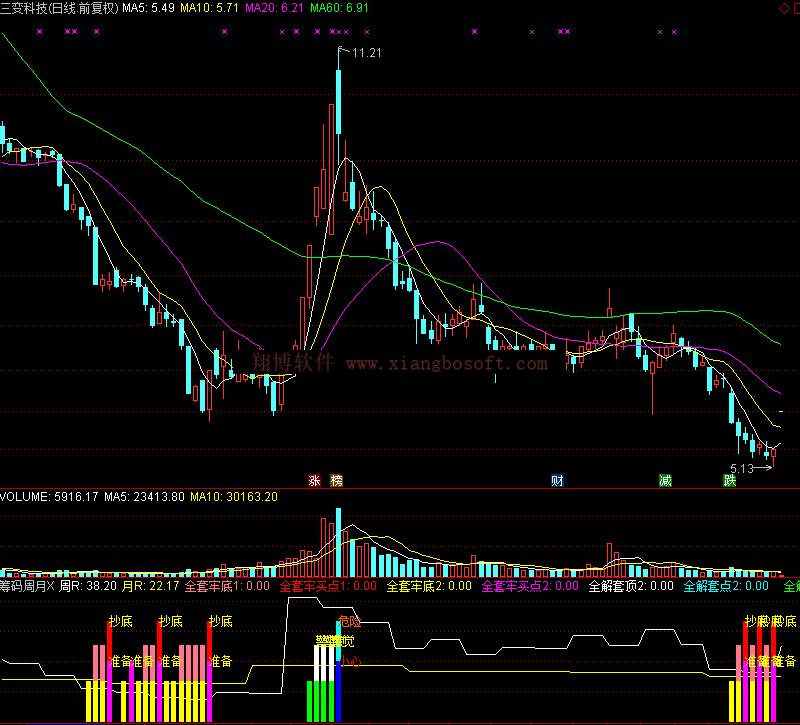Click the red 涨 event marker icon
This screenshot has width=800, height=725.
pyautogui.click(x=314, y=481)
